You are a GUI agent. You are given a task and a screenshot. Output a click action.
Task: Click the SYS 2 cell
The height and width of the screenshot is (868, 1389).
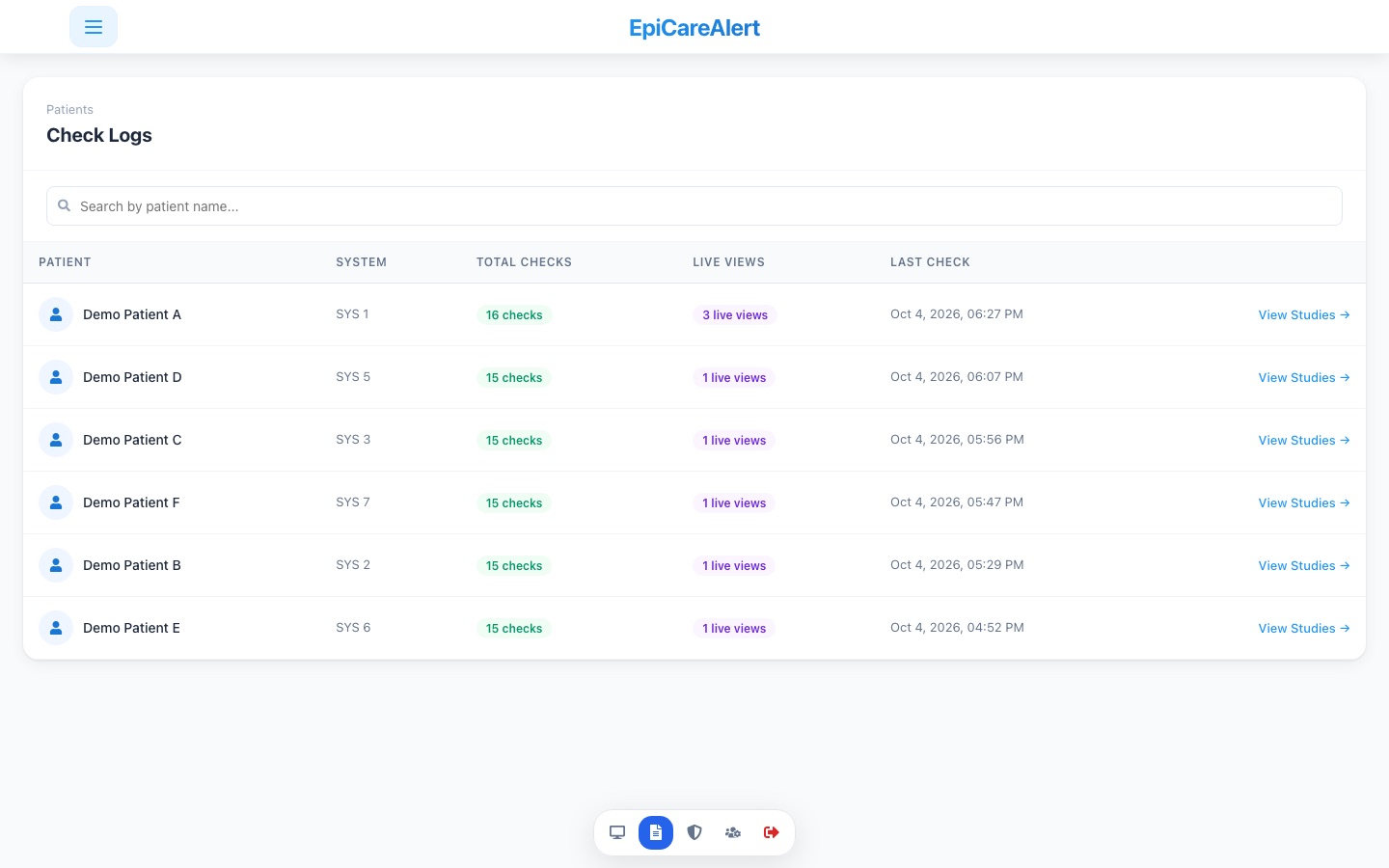pos(353,565)
